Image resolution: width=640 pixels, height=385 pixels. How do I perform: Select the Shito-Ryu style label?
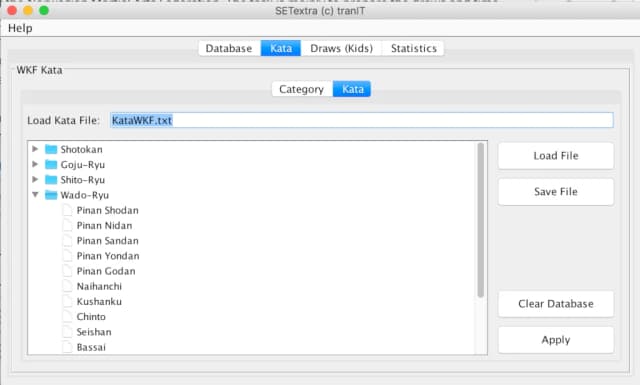[83, 180]
